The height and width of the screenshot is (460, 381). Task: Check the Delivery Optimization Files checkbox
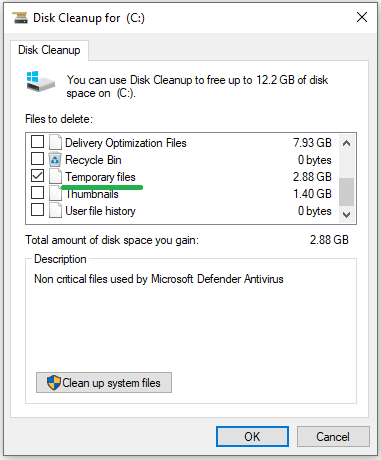pyautogui.click(x=37, y=142)
